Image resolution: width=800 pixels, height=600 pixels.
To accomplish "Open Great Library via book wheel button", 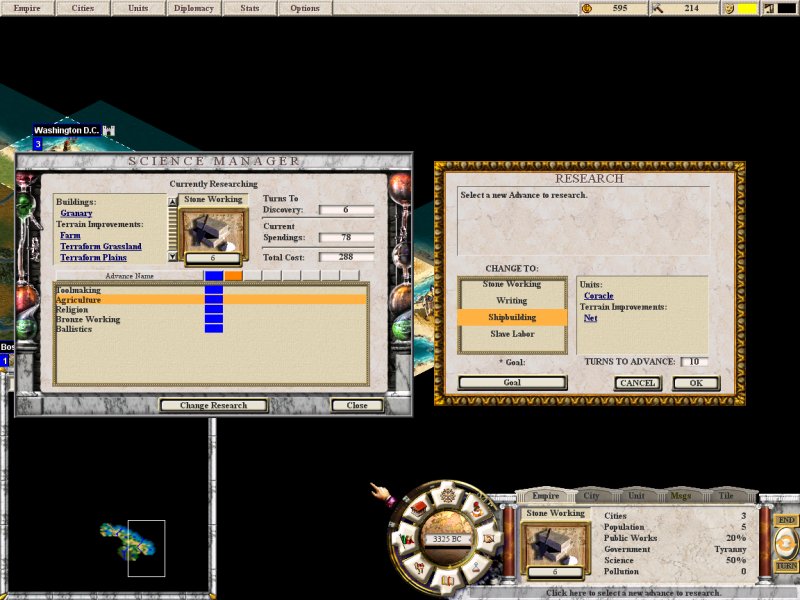I will [447, 580].
